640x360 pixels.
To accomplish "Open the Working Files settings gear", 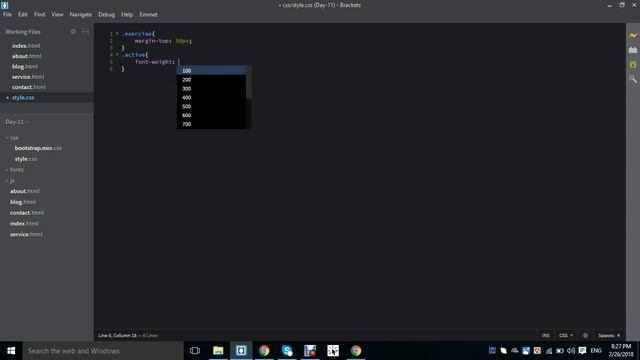I will click(x=73, y=31).
